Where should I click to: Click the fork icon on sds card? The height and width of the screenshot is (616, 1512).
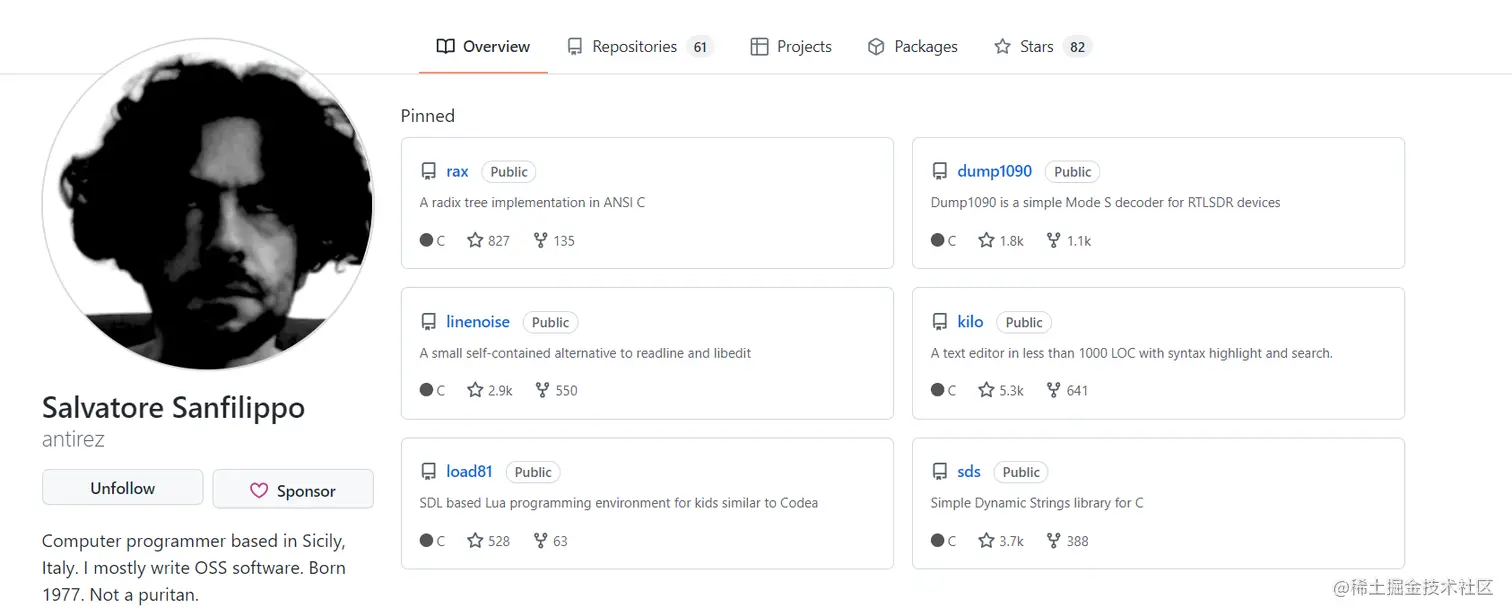click(1053, 541)
